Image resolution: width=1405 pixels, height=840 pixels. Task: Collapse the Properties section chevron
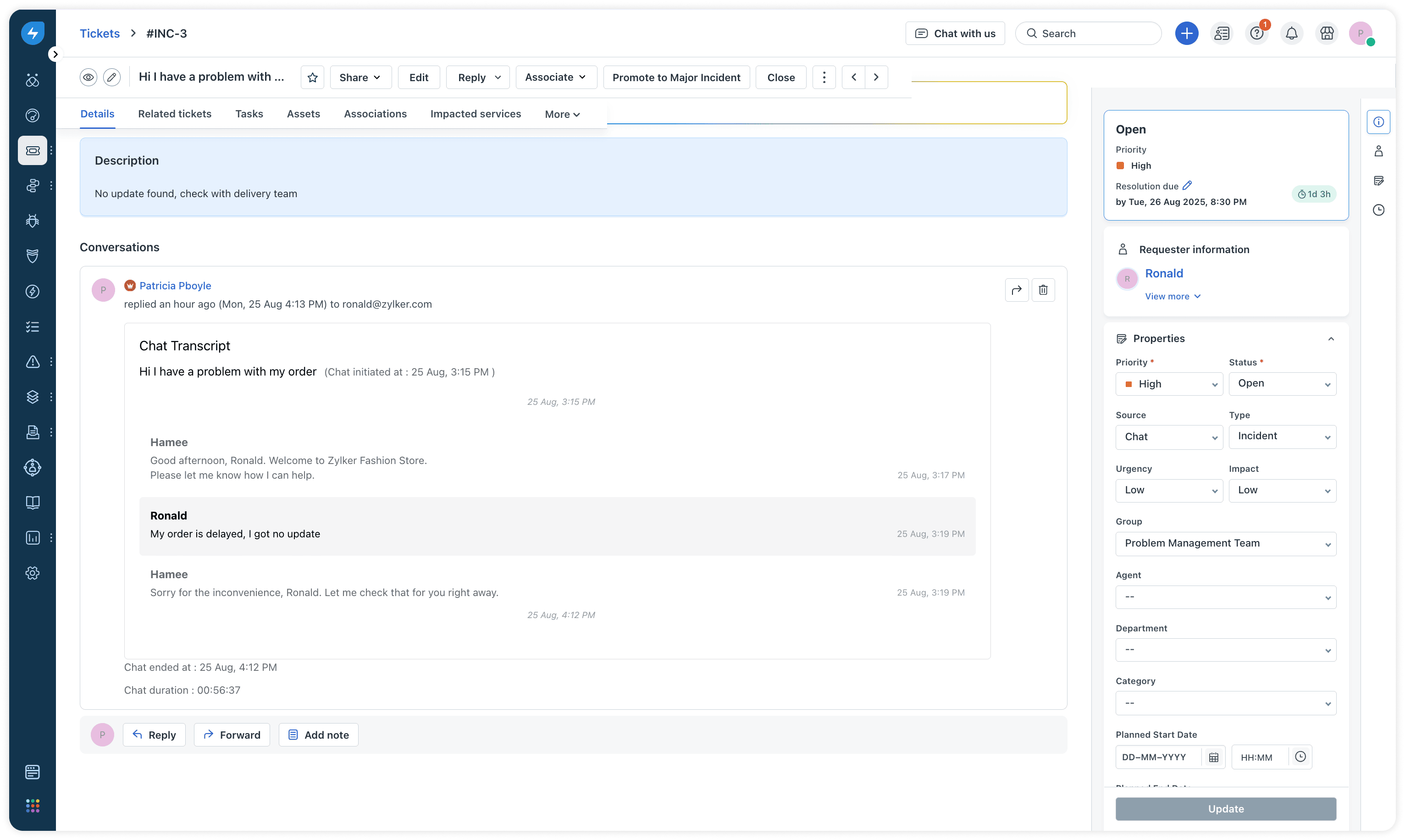pyautogui.click(x=1331, y=339)
